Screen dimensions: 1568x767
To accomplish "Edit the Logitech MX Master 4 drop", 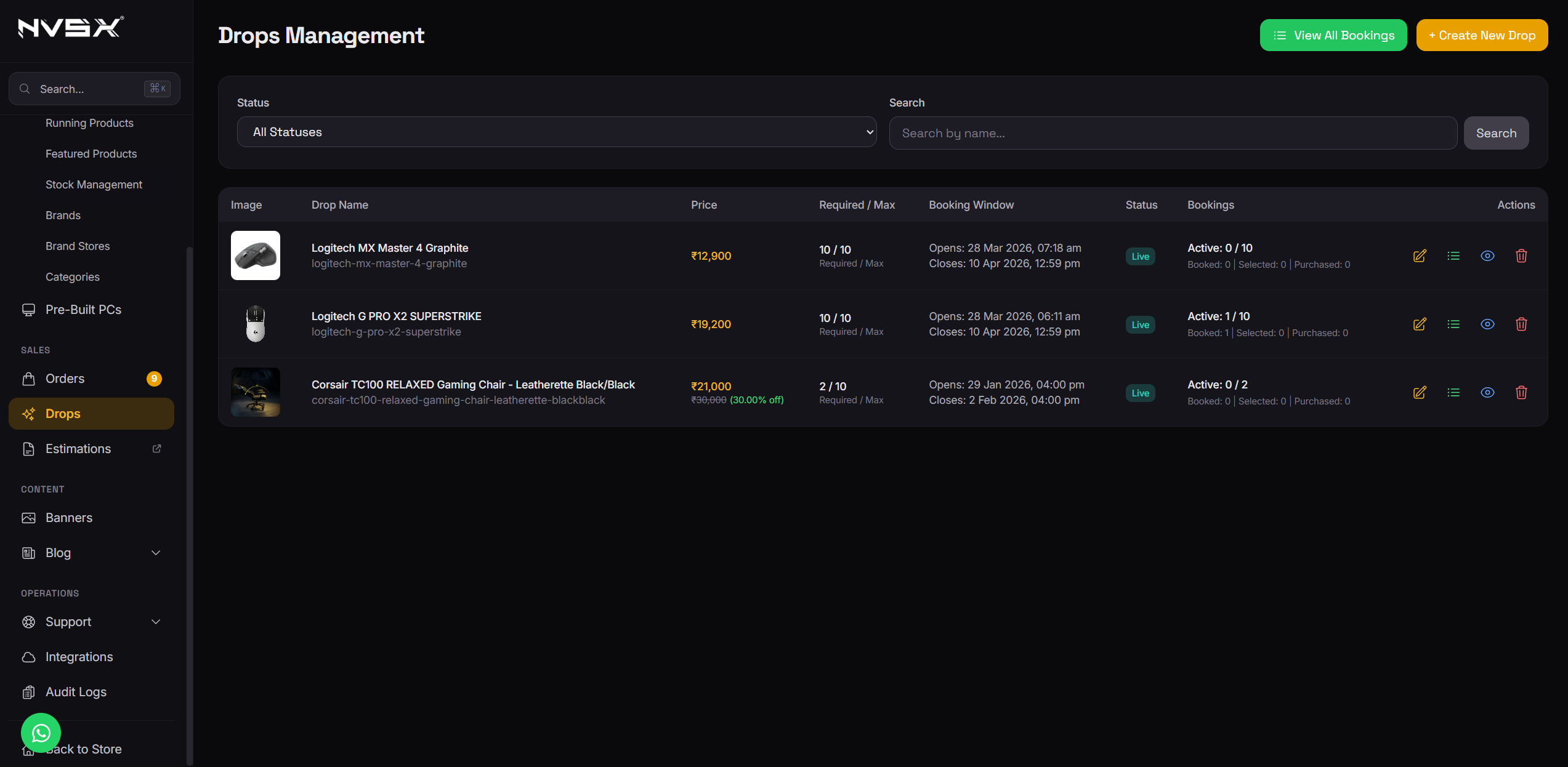I will pos(1420,255).
